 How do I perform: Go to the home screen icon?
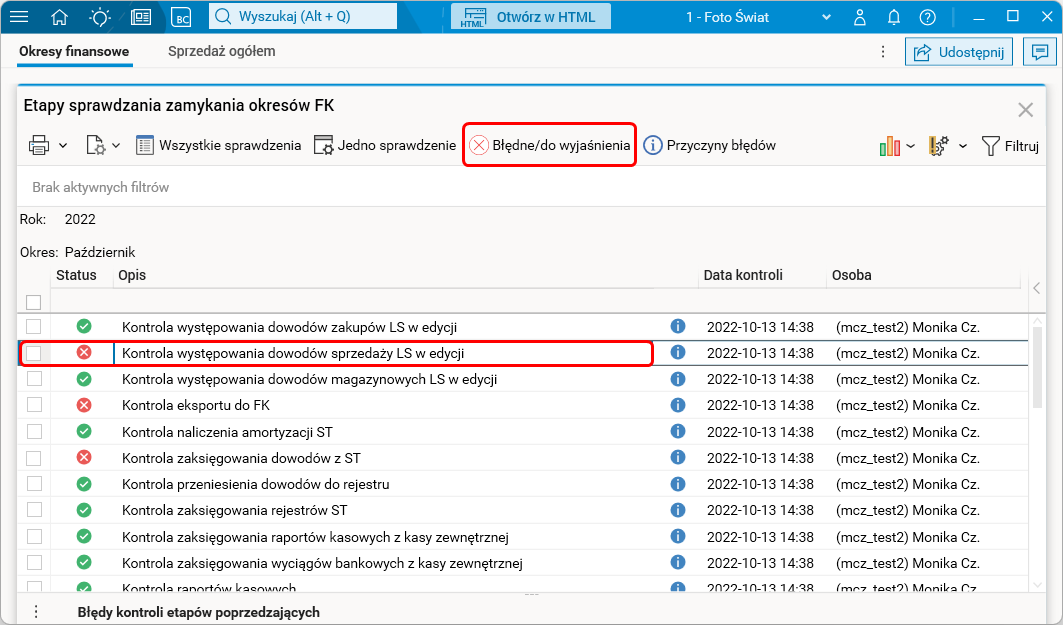pos(60,17)
